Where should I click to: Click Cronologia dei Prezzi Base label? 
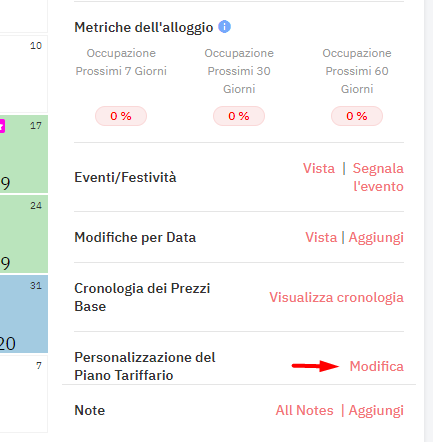click(142, 297)
